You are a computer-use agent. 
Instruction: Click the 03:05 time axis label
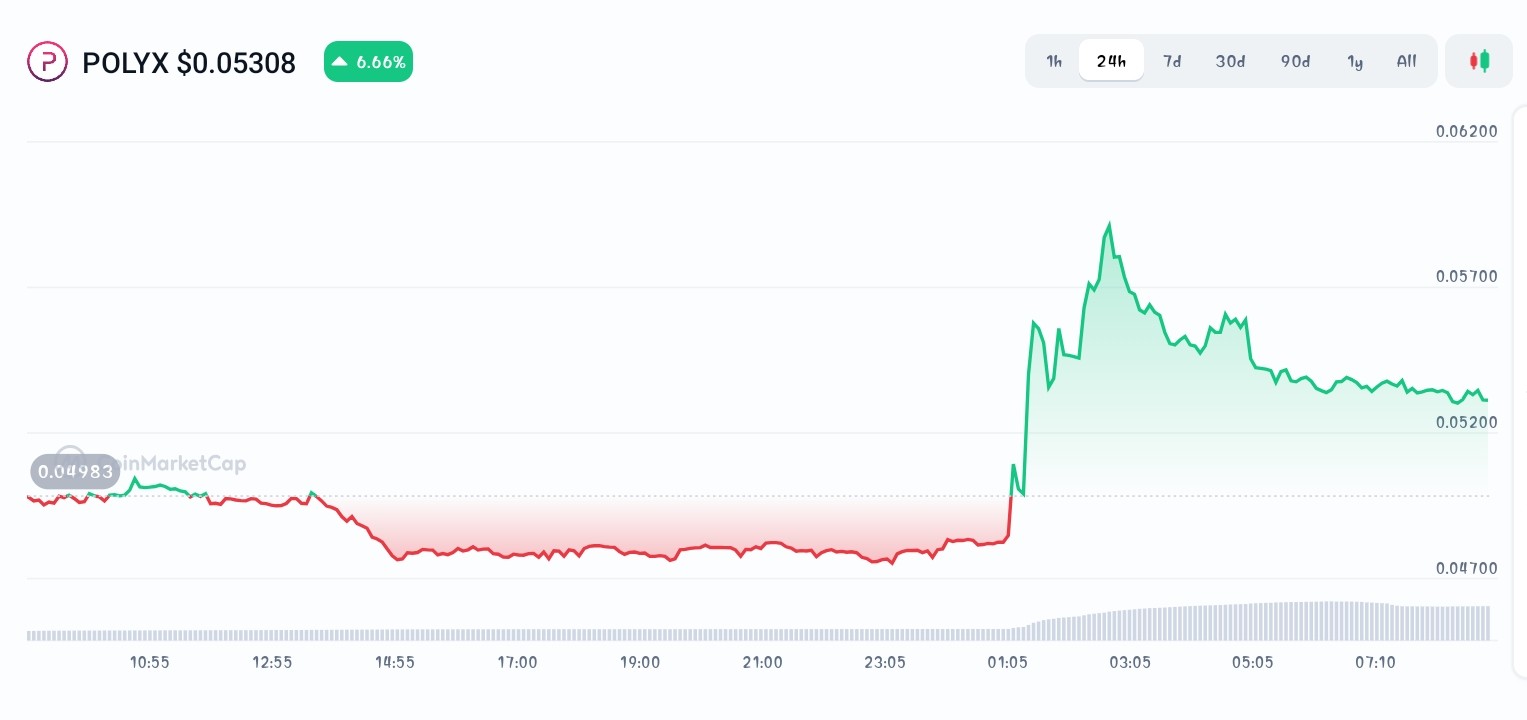coord(1130,662)
